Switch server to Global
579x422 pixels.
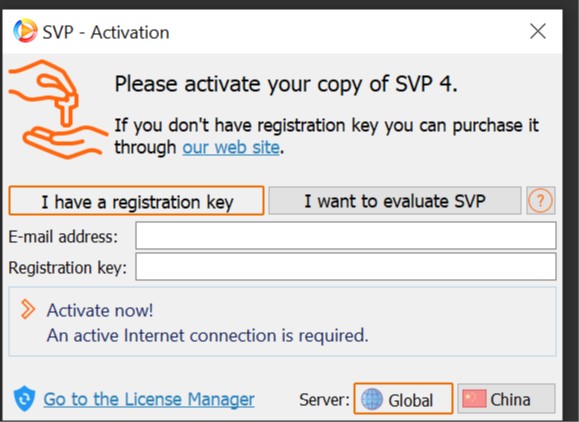tap(403, 399)
